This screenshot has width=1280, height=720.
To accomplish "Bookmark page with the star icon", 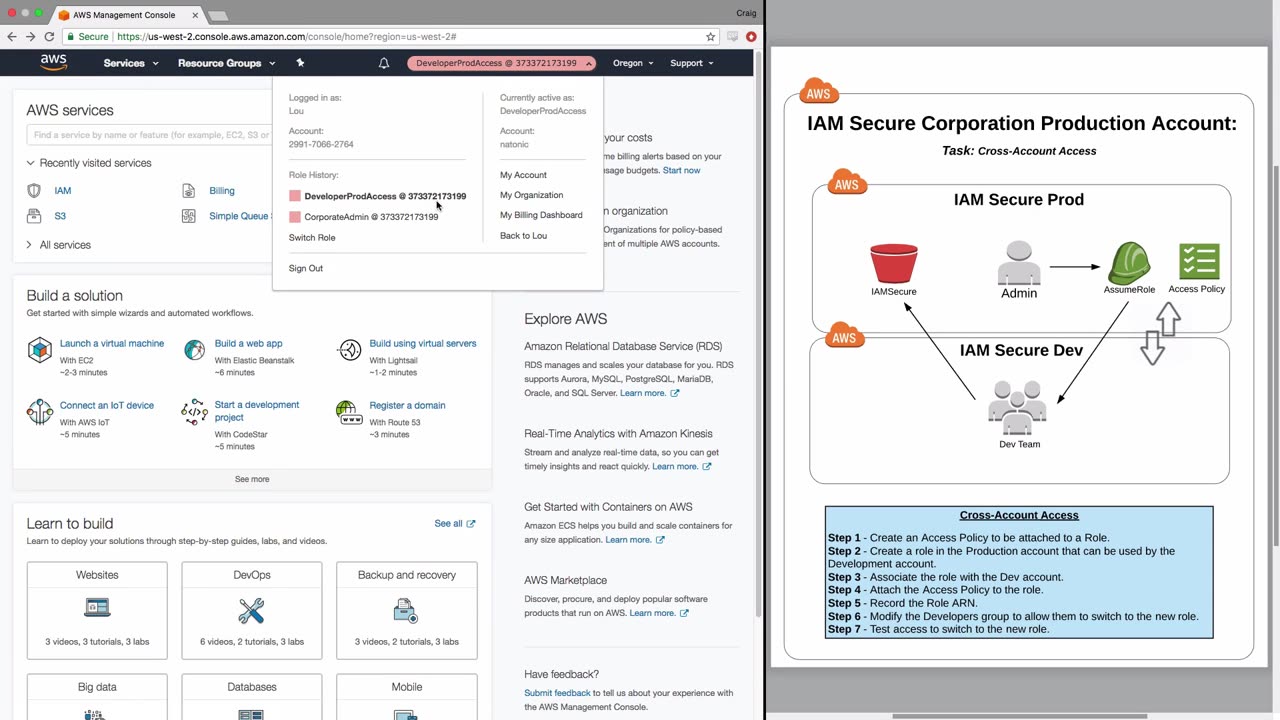I will 711,37.
